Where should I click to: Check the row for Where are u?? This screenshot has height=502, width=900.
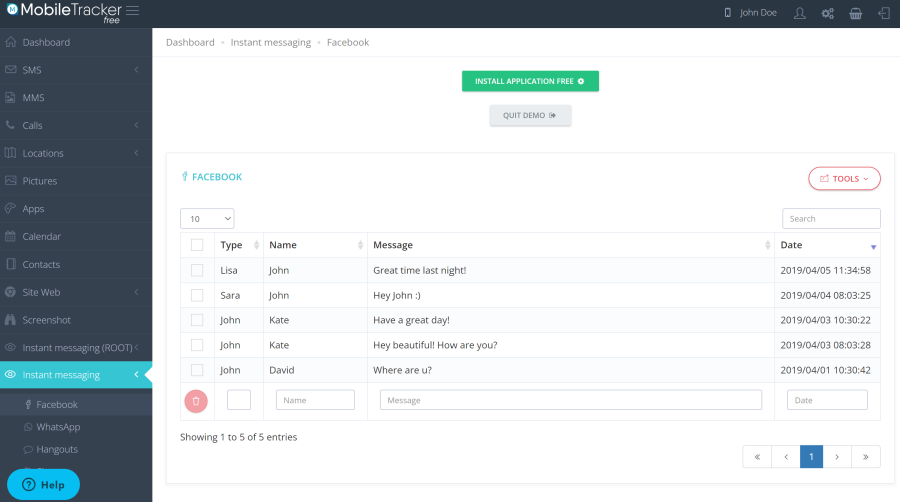(197, 370)
